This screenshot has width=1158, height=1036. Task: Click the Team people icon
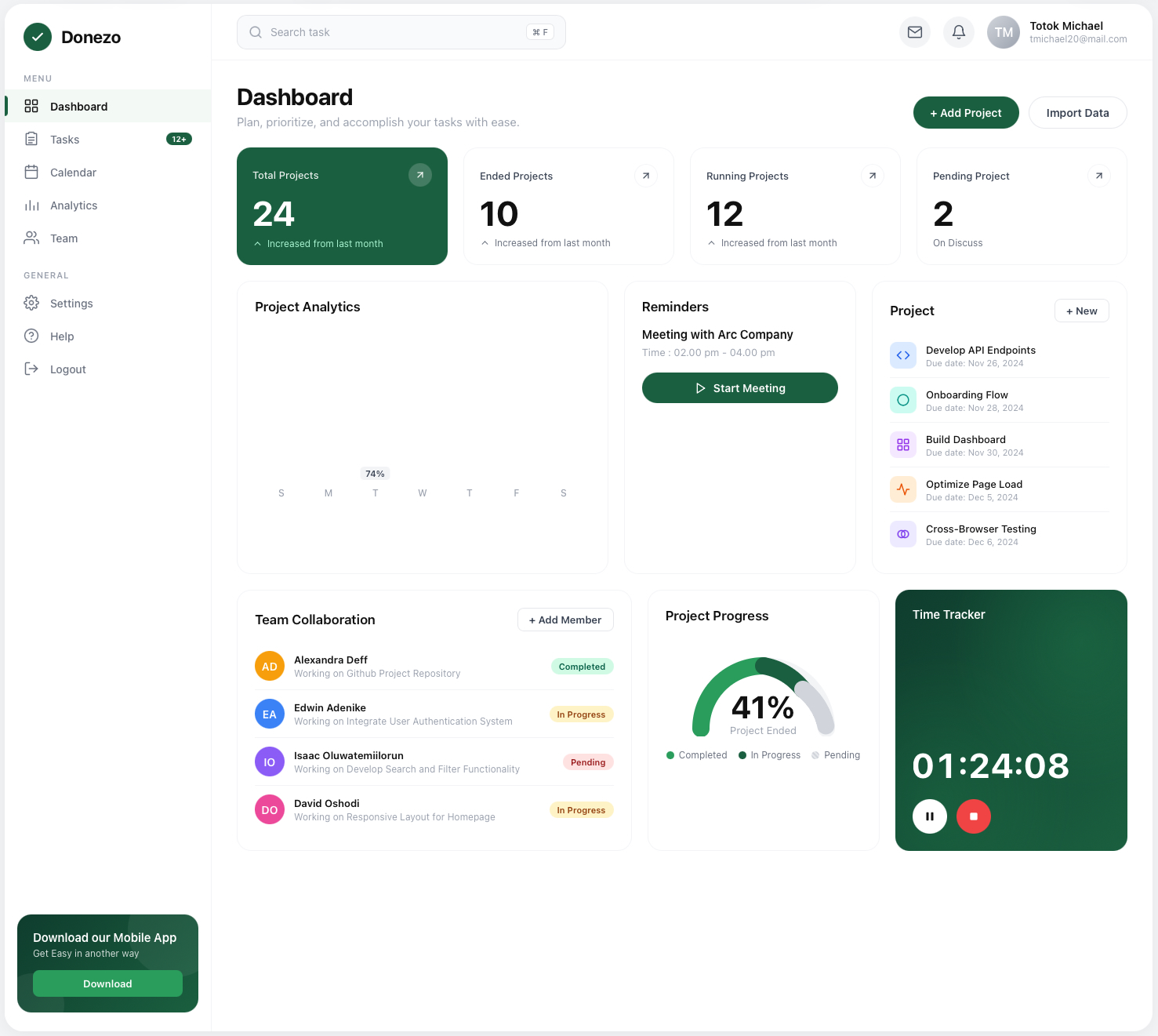pyautogui.click(x=31, y=238)
